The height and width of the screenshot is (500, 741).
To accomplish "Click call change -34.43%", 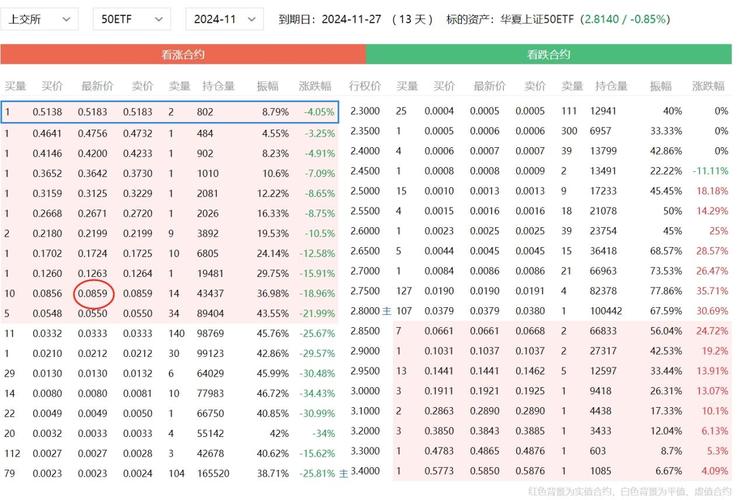I will (317, 394).
